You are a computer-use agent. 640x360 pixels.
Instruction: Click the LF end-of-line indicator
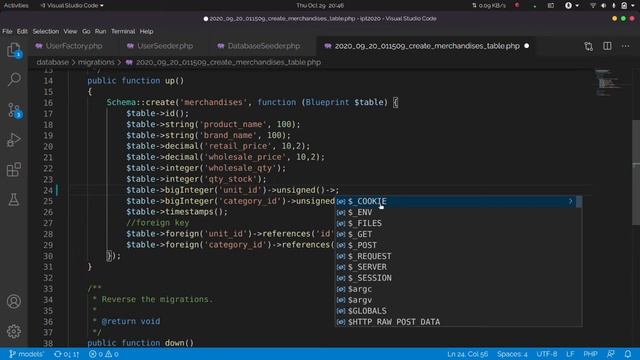point(570,354)
